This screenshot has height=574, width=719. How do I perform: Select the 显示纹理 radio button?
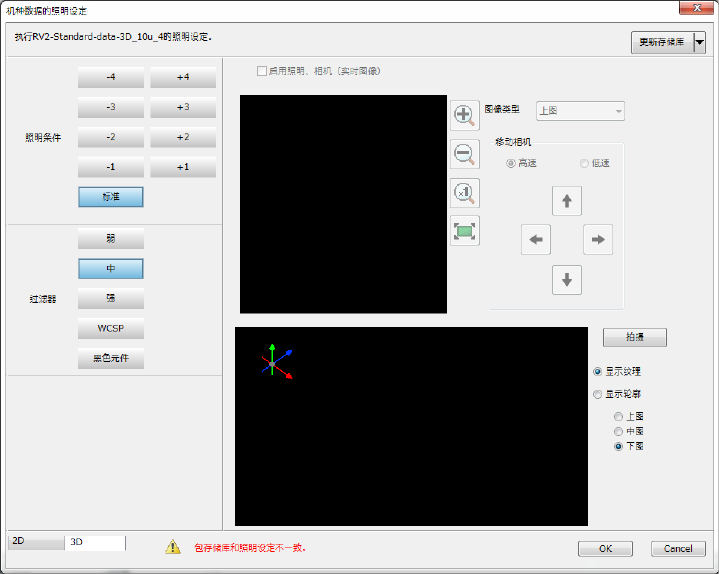pyautogui.click(x=597, y=371)
